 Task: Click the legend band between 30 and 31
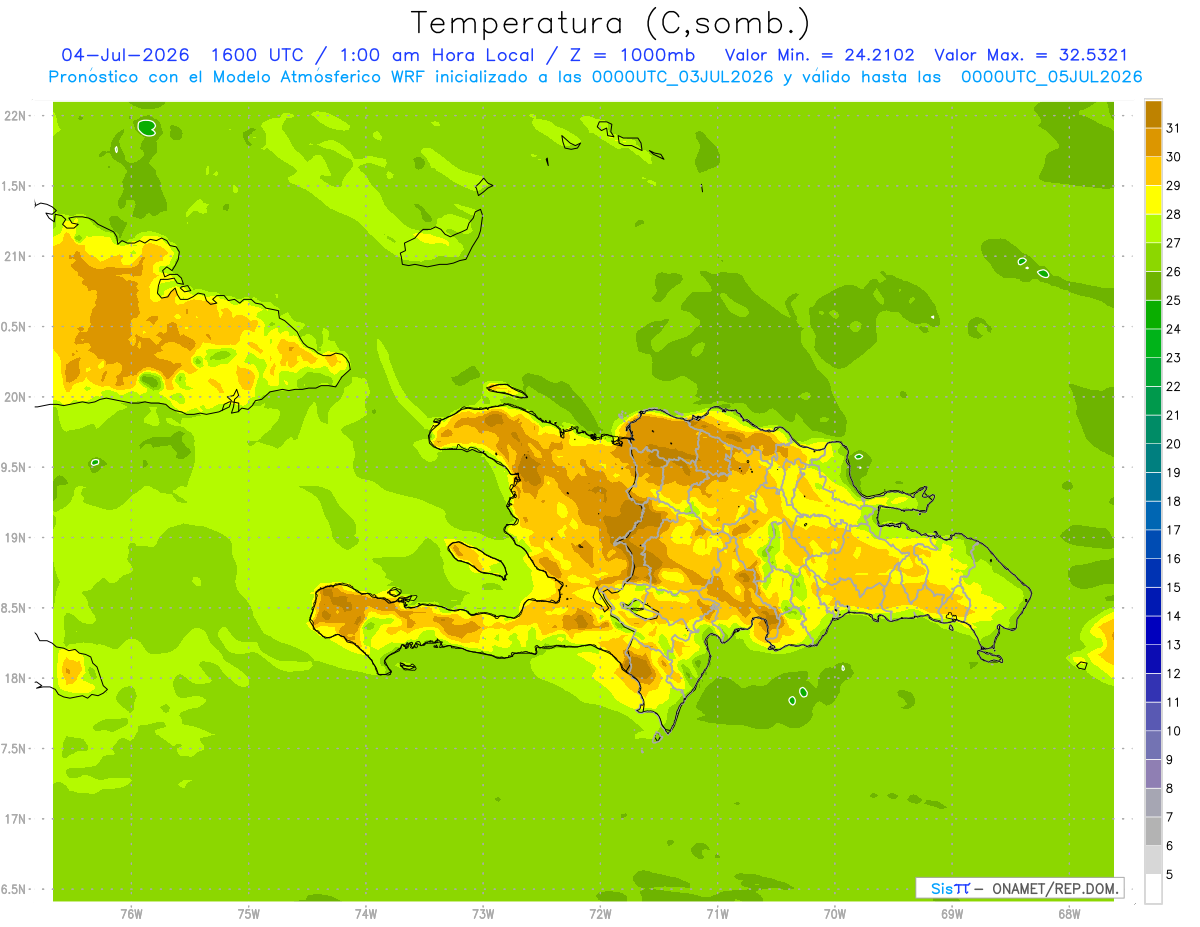click(x=1153, y=142)
